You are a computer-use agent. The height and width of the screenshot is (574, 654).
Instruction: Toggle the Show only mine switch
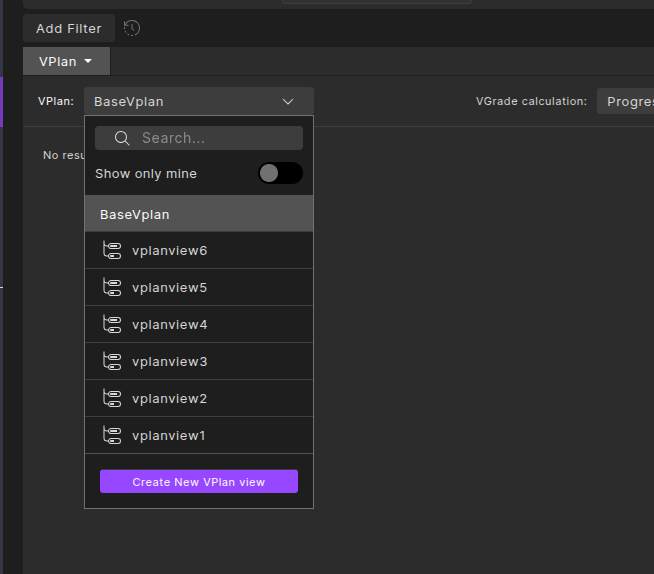(x=280, y=173)
